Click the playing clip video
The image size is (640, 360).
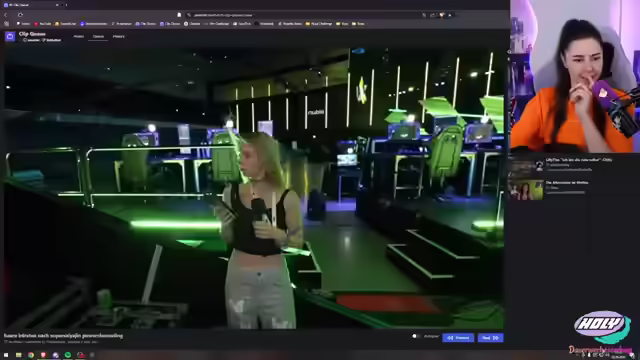tap(254, 188)
